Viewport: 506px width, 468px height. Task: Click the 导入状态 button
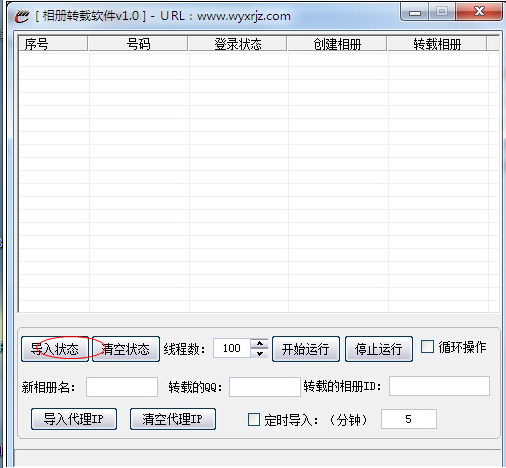click(55, 349)
